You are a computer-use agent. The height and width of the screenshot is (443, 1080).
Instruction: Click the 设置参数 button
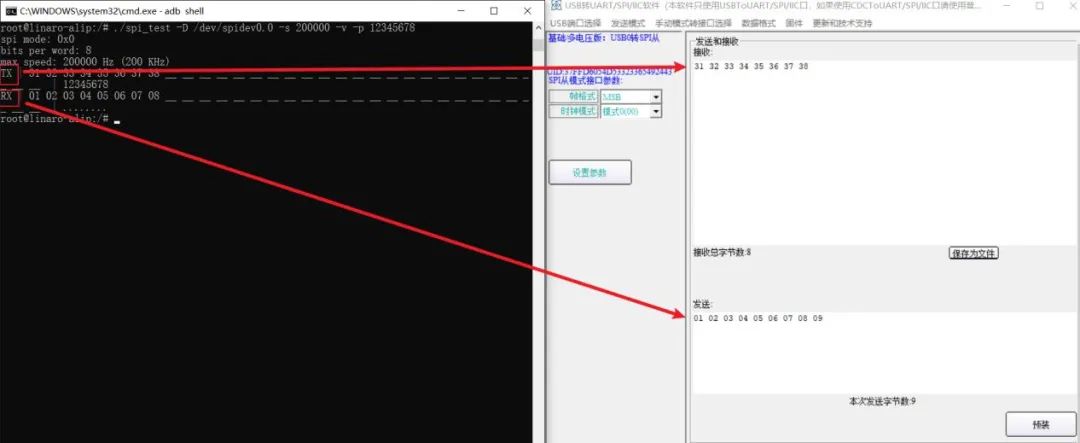click(590, 172)
